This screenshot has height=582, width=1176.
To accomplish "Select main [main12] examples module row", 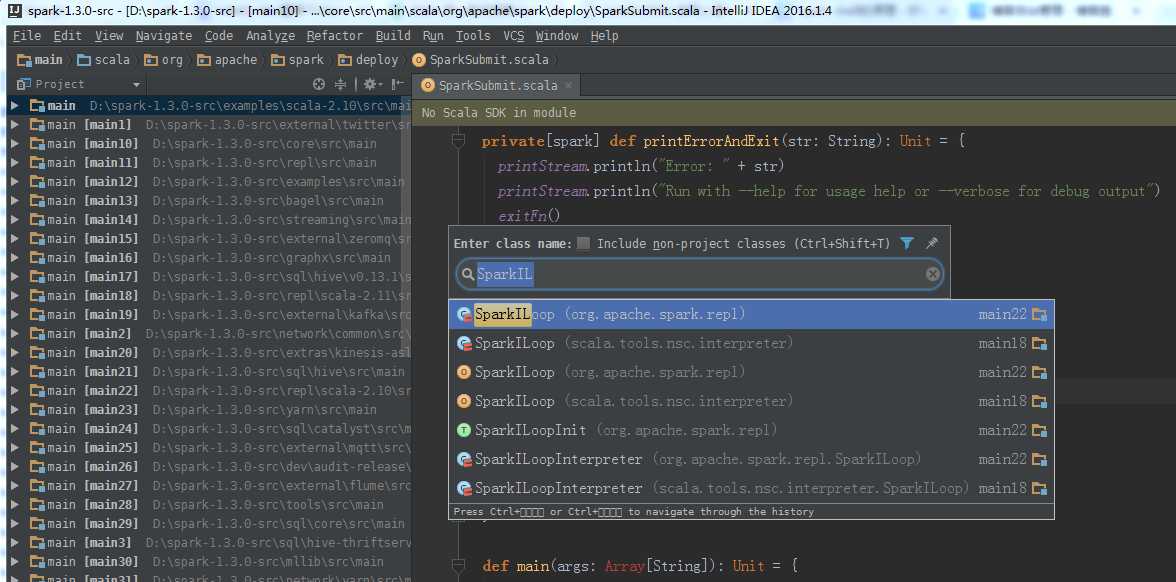I will [209, 182].
